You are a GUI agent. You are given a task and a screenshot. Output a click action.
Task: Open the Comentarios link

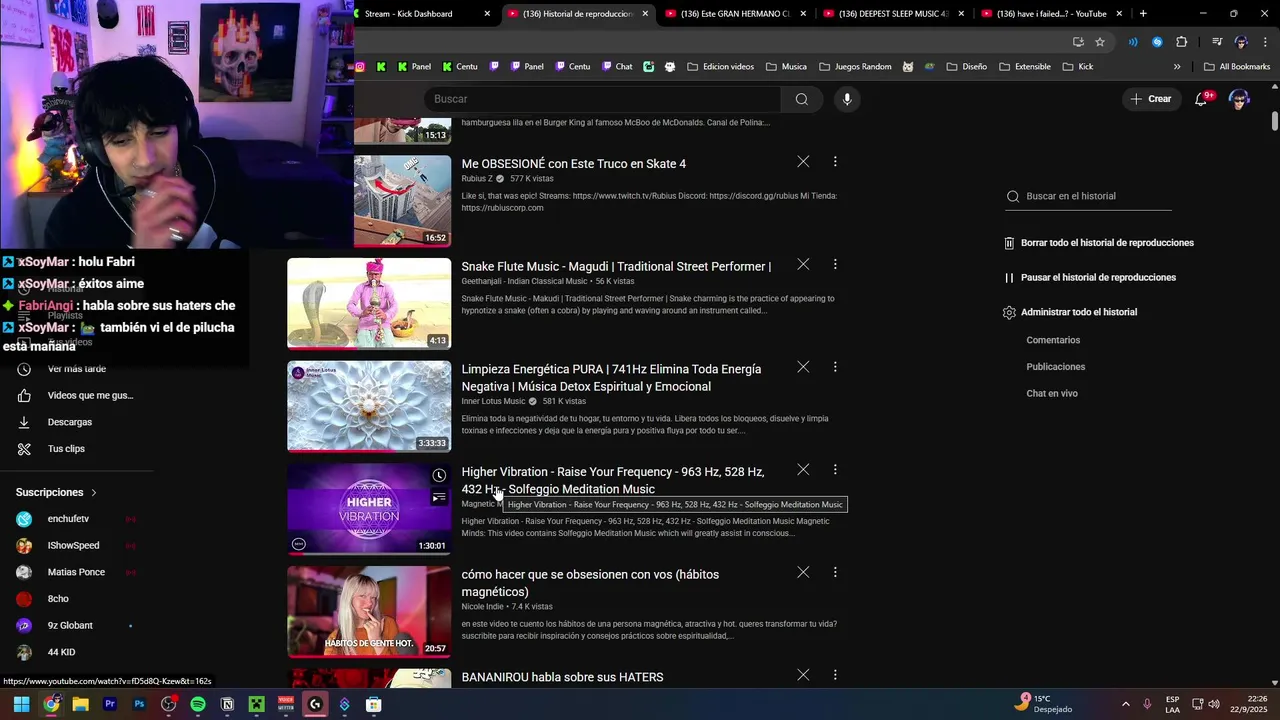pyautogui.click(x=1053, y=340)
